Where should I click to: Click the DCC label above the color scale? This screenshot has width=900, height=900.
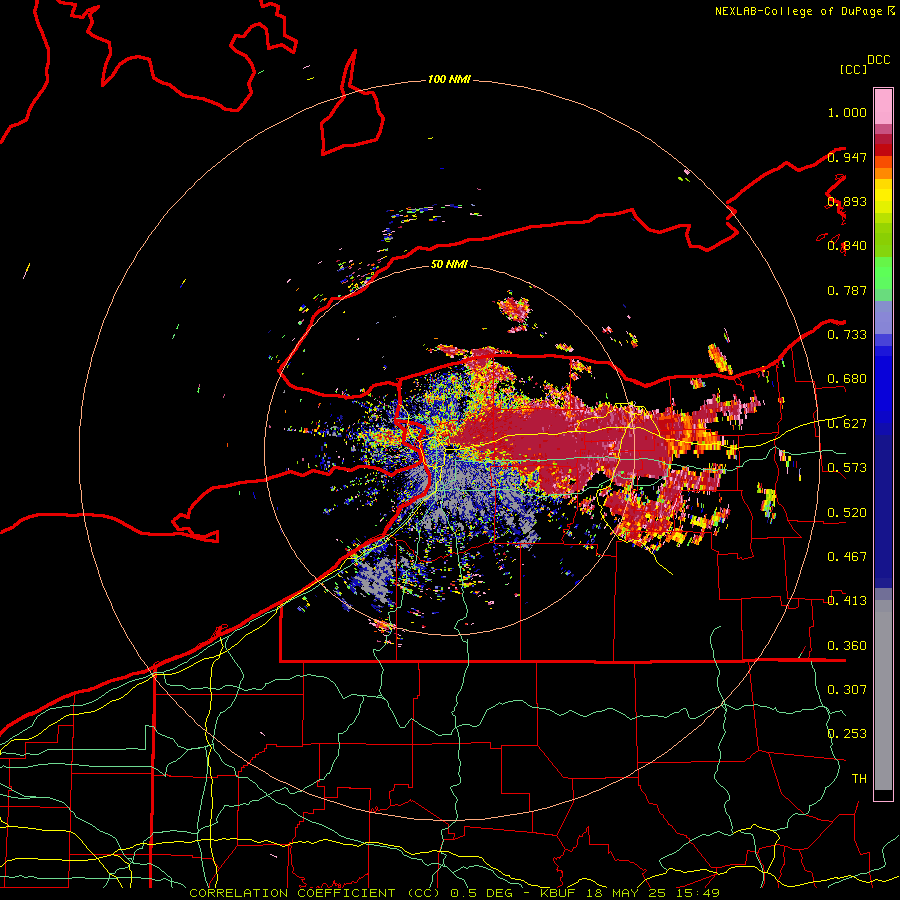tap(879, 60)
